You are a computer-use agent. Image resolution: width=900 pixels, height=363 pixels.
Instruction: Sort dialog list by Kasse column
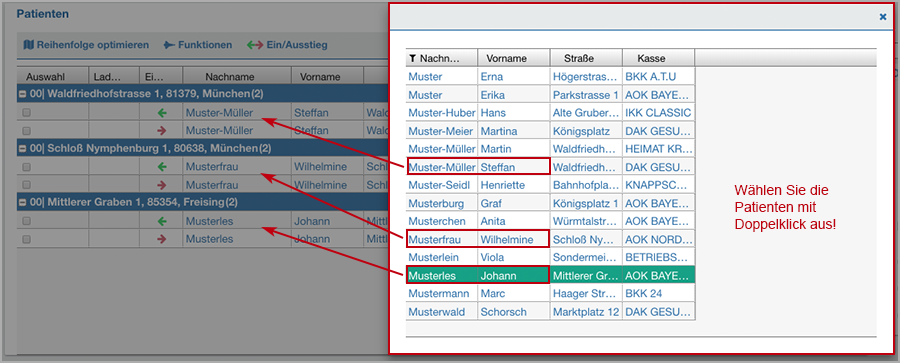click(658, 58)
